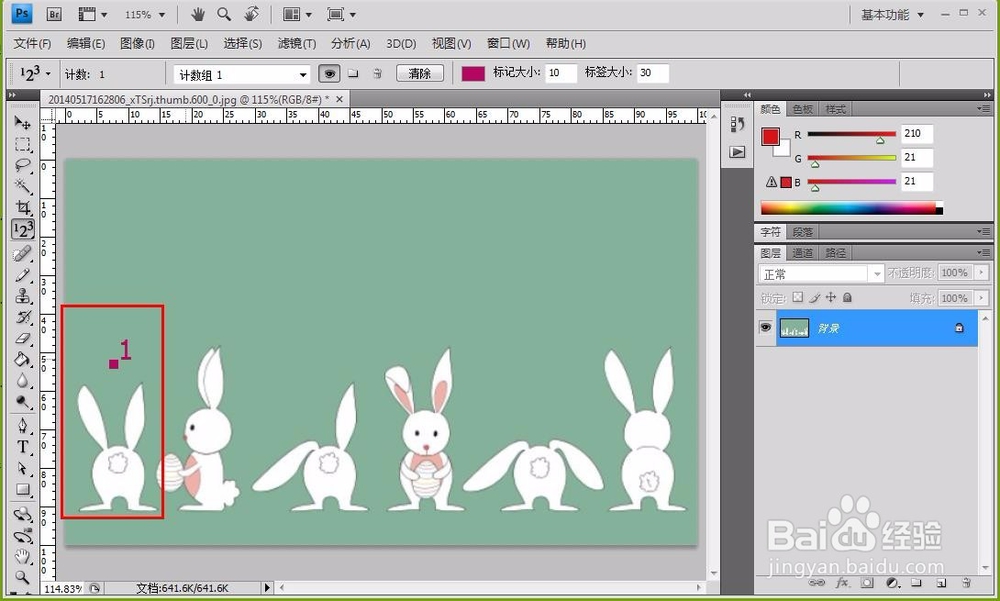Select the Healing Brush tool

[x=22, y=253]
